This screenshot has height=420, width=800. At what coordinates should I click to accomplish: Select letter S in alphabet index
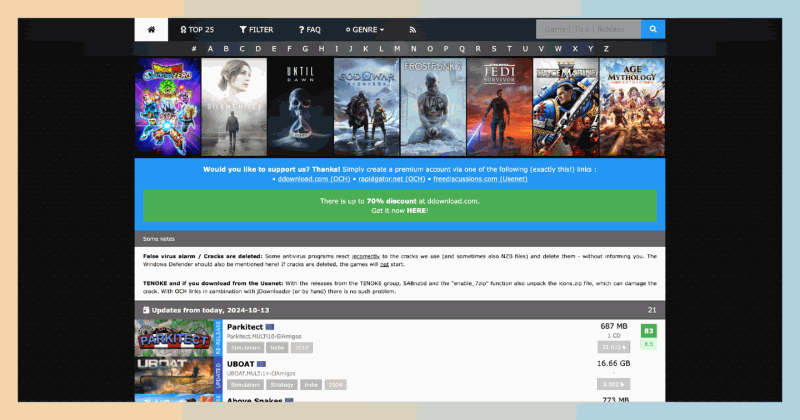coord(493,49)
